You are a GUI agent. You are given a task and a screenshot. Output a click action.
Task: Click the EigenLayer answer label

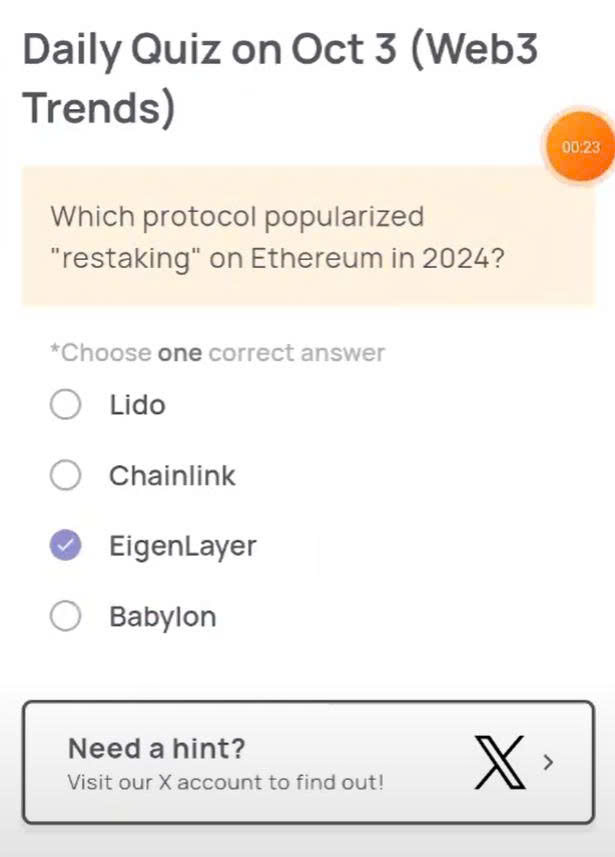click(183, 547)
